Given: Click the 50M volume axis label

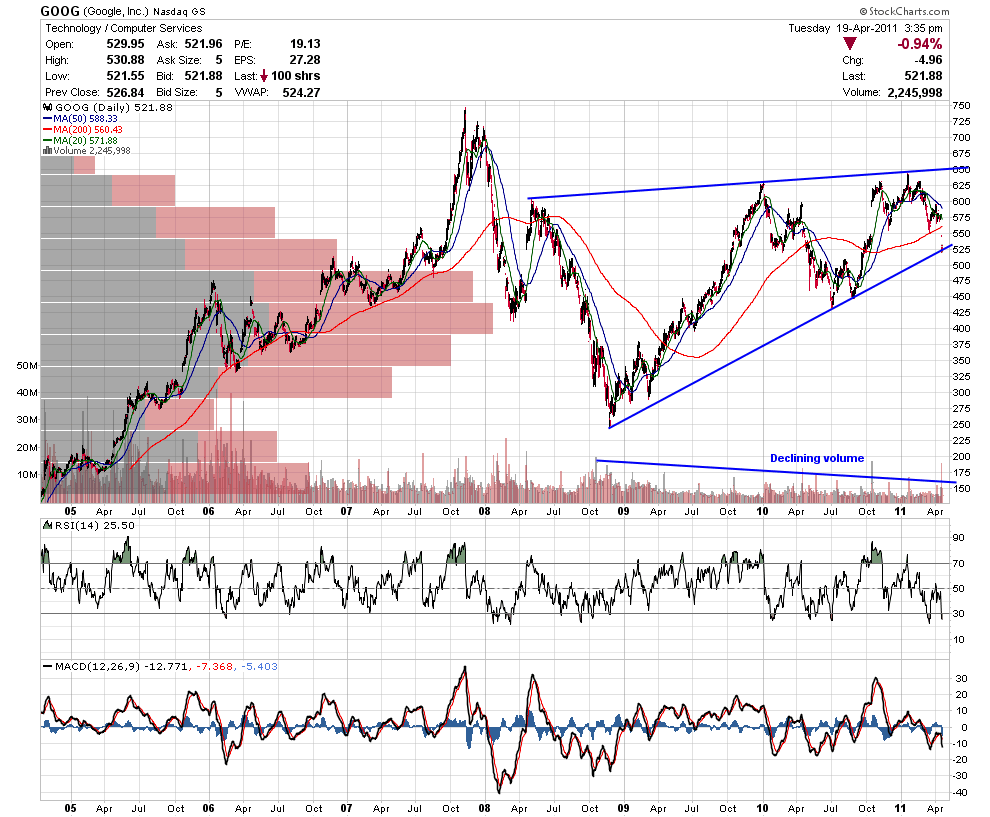Looking at the screenshot, I should (27, 366).
